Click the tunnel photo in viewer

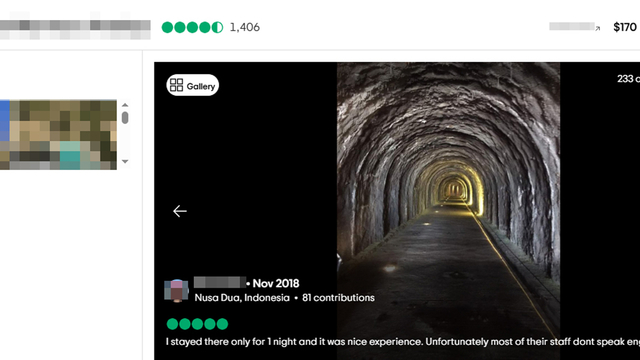click(x=448, y=211)
